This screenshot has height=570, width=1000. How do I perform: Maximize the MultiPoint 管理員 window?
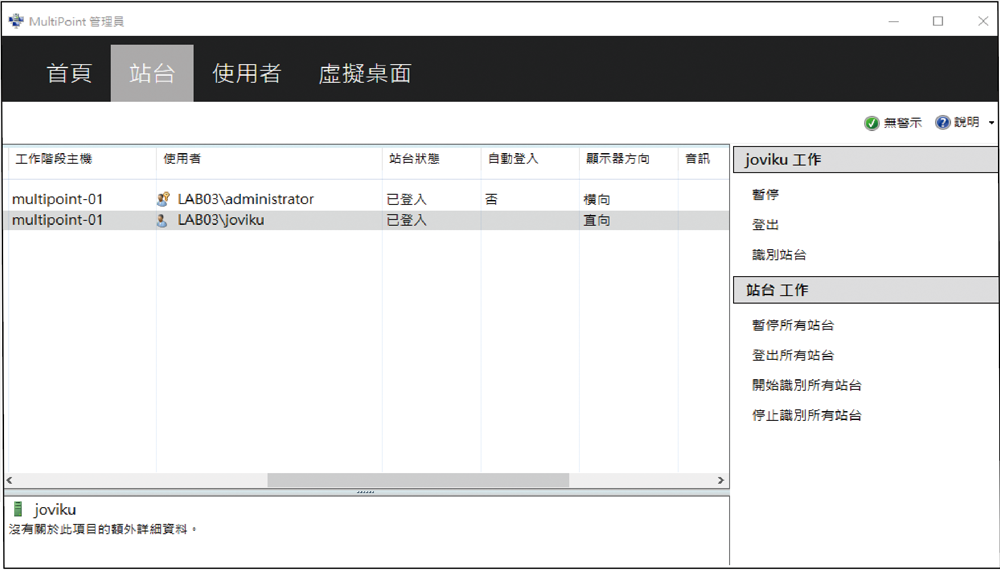938,21
